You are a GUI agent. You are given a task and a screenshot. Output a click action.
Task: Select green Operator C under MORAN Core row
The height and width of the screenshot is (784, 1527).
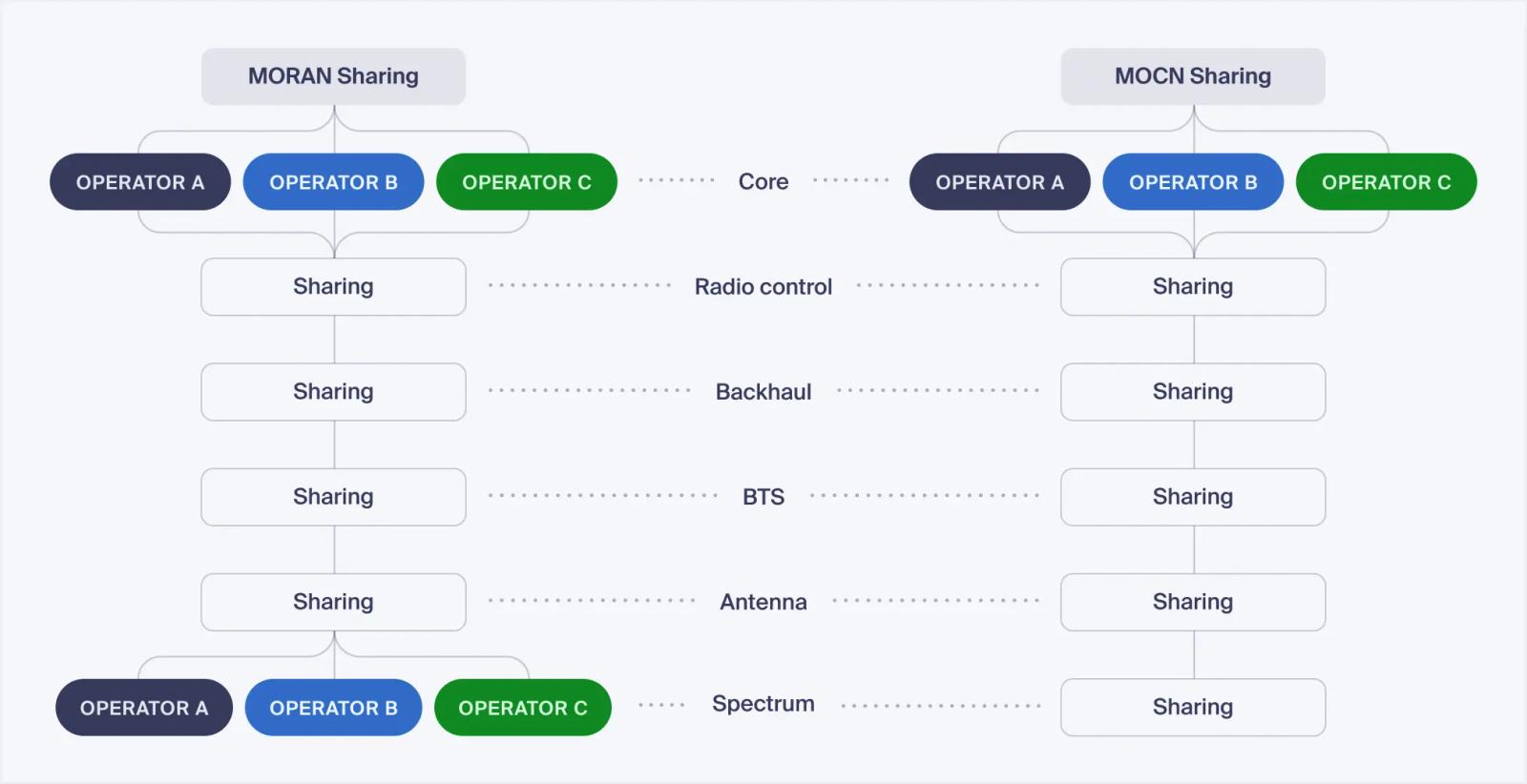(527, 182)
